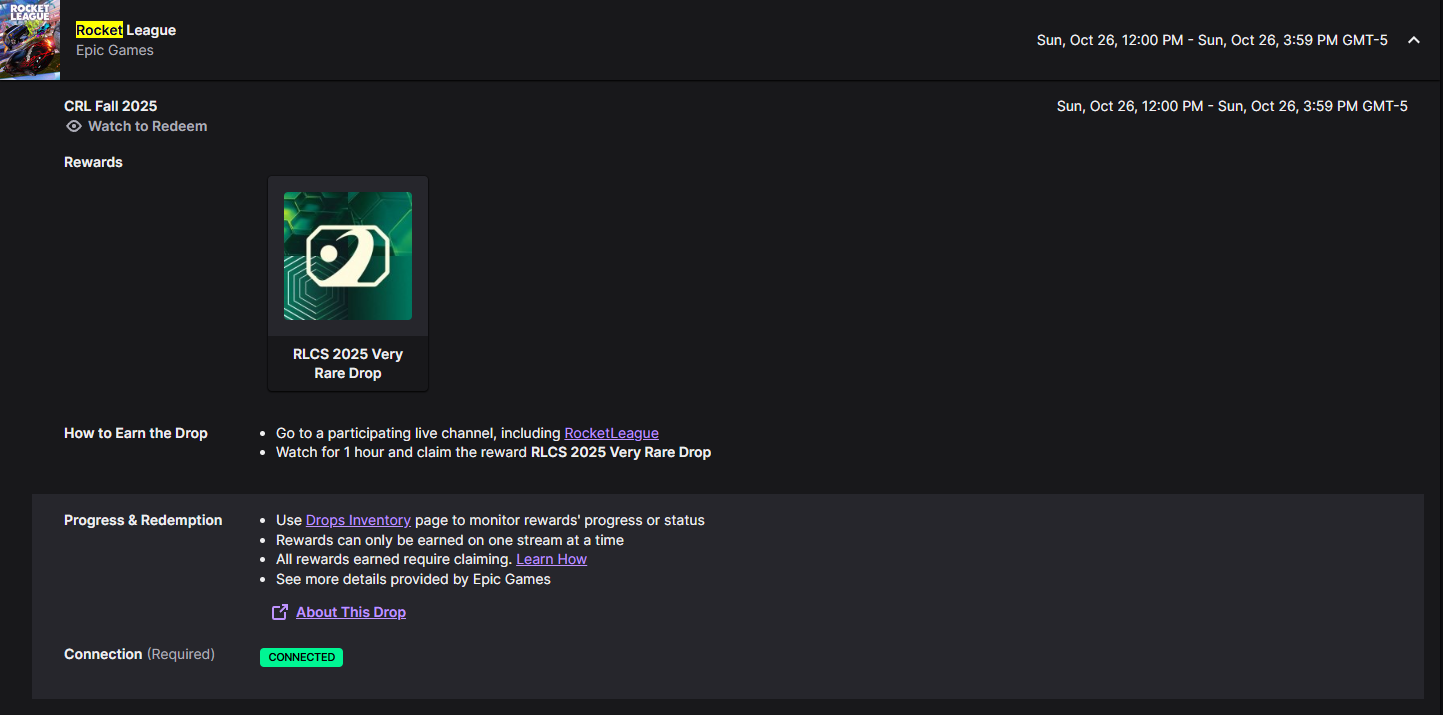1443x715 pixels.
Task: Click the Rocket League game title
Action: 126,30
